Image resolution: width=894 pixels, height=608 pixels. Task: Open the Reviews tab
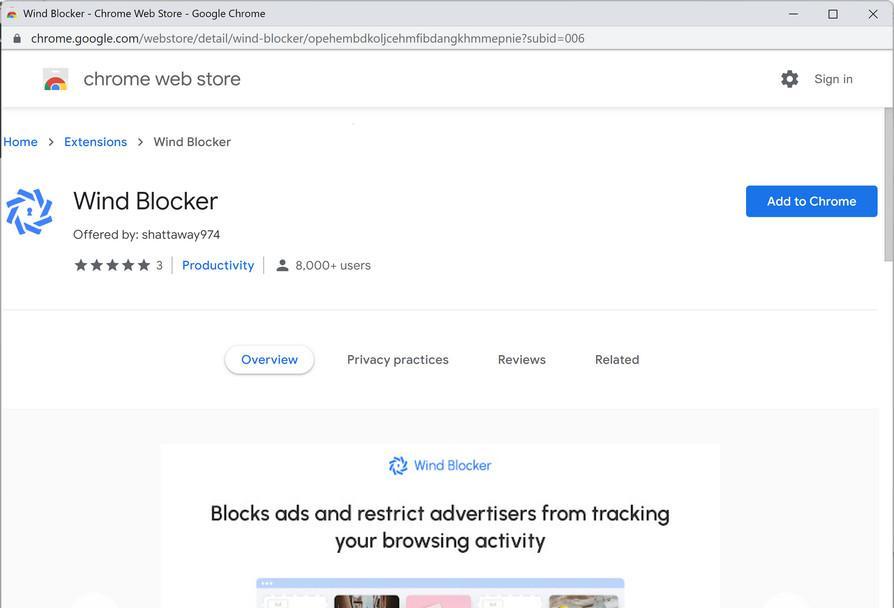click(522, 360)
